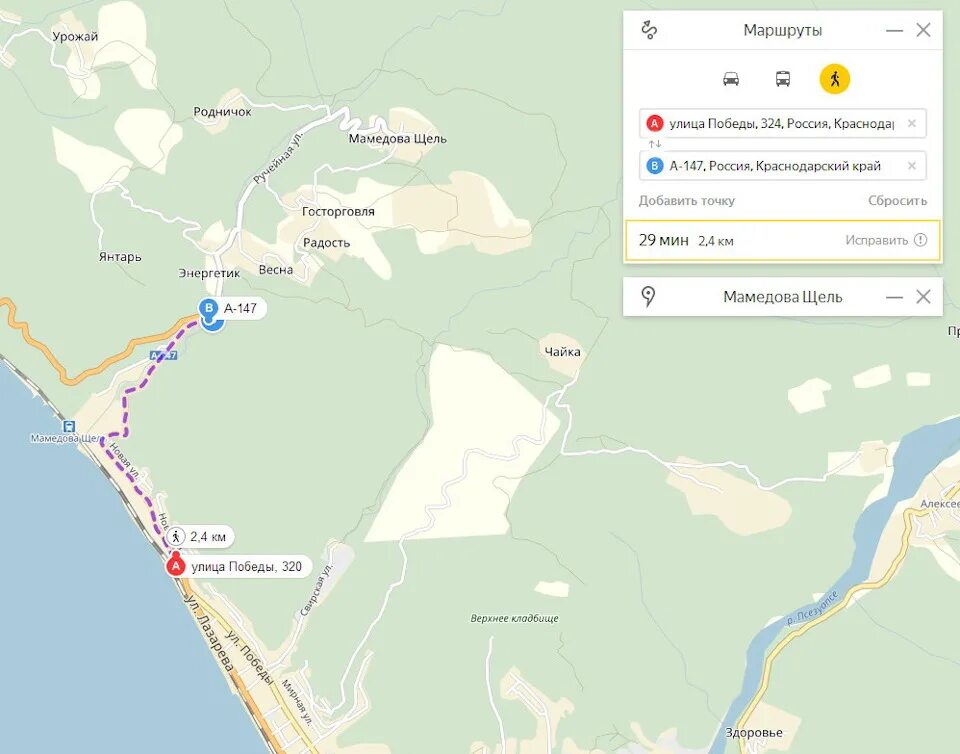Select car driving route mode
Viewport: 960px width, 754px height.
tap(731, 79)
